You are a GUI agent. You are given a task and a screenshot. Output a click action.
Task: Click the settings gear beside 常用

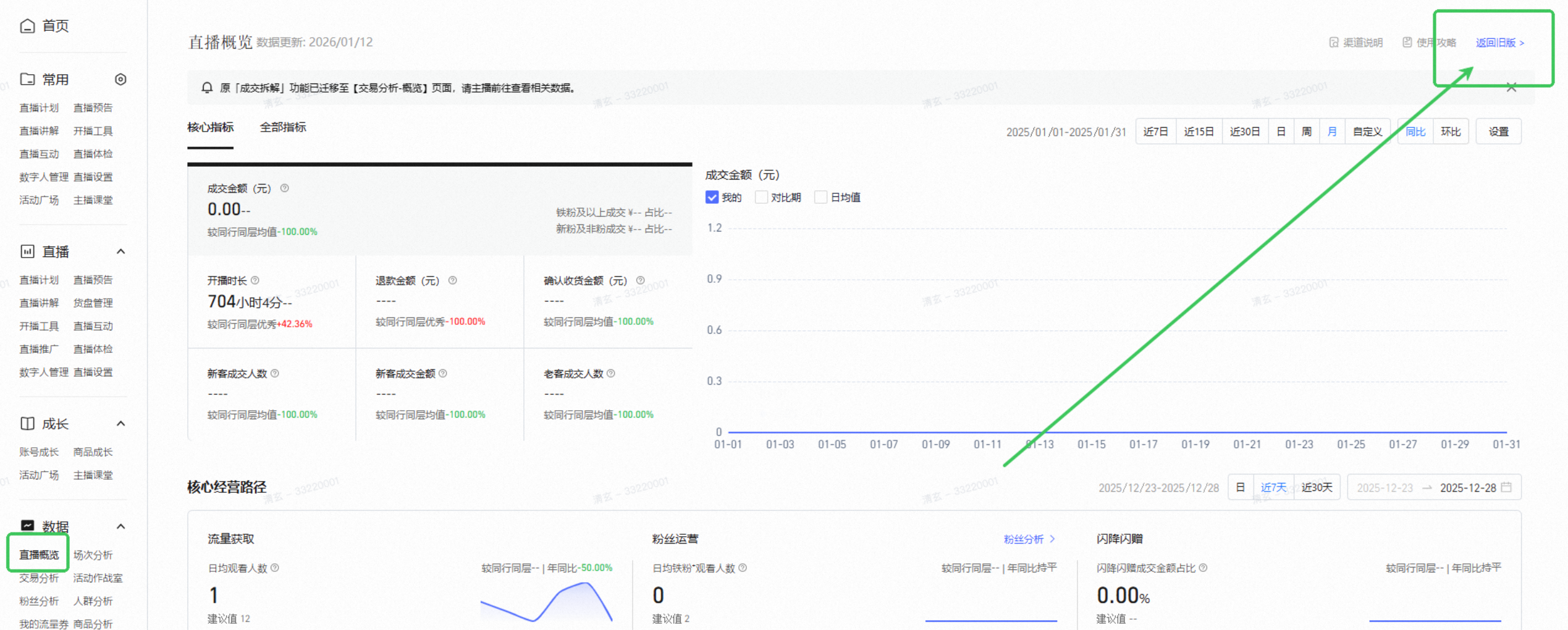pyautogui.click(x=120, y=80)
